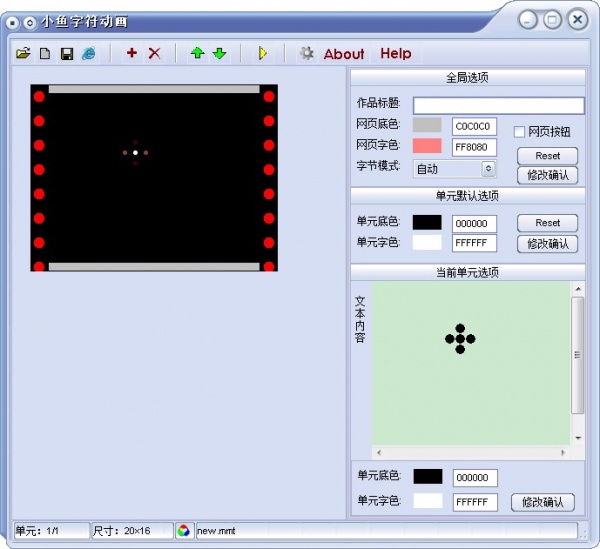Open settings with the gear icon
Image resolution: width=600 pixels, height=549 pixels.
(x=307, y=53)
